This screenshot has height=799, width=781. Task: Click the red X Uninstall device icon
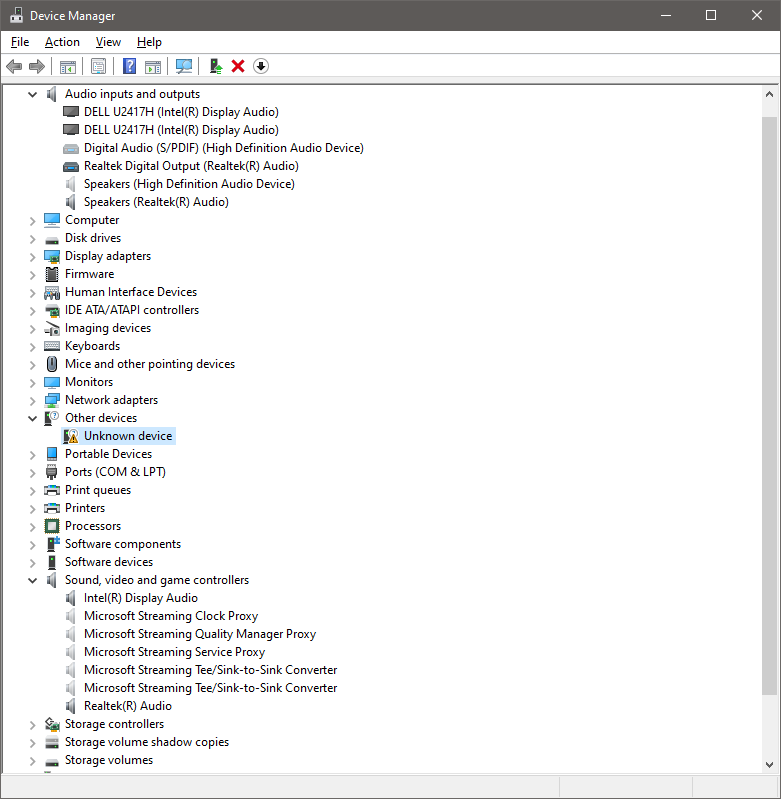(238, 66)
